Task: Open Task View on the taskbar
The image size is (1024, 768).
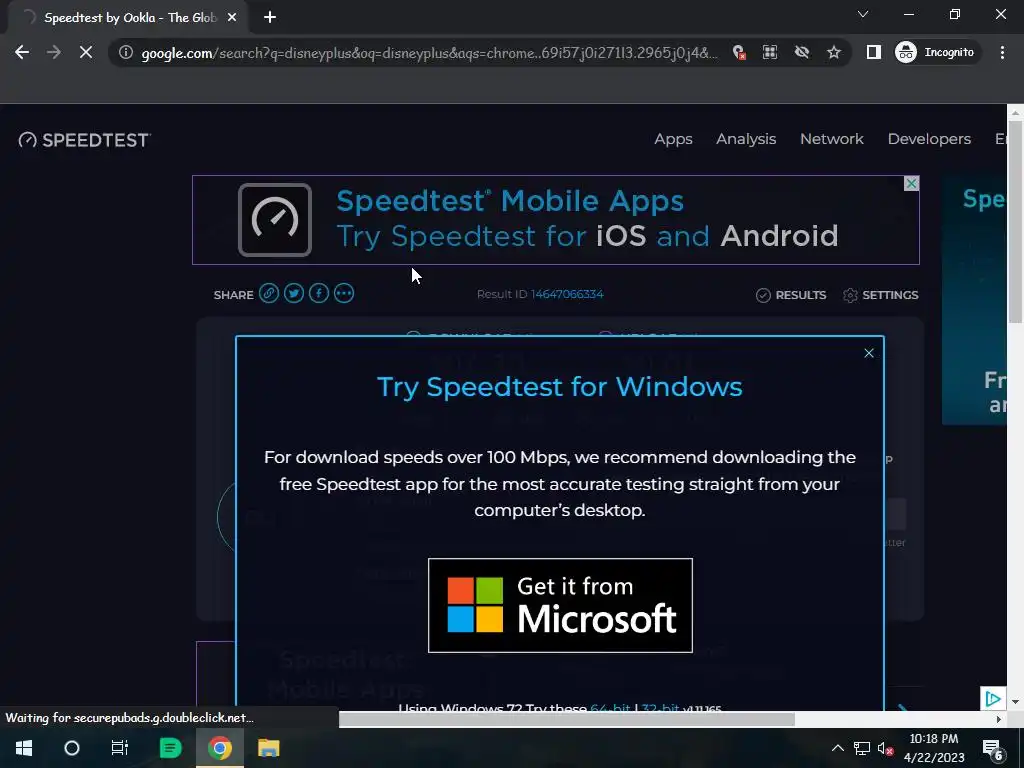Action: point(120,748)
